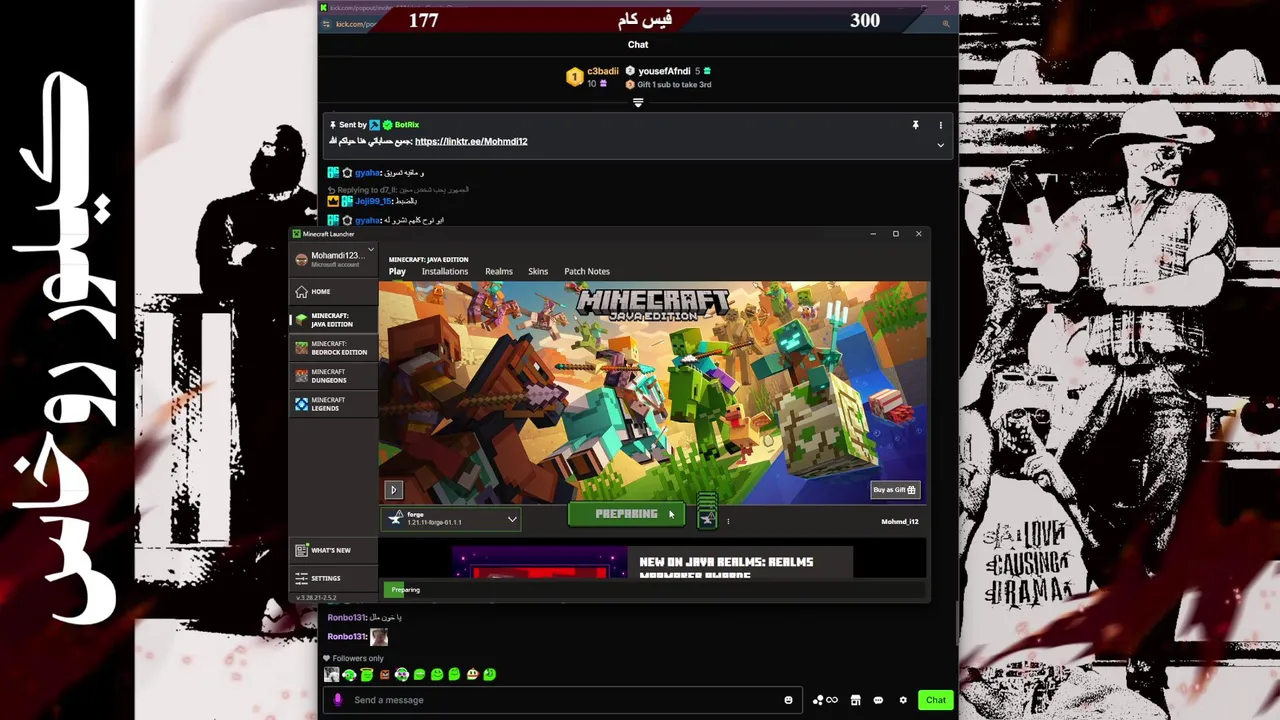1280x720 pixels.
Task: Open chat bubble options icon
Action: 878,700
